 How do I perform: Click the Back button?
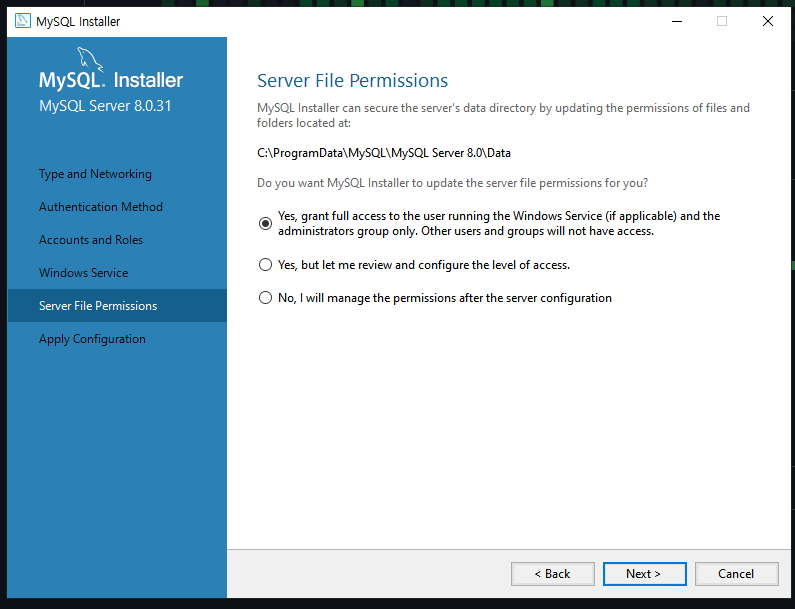(x=553, y=574)
